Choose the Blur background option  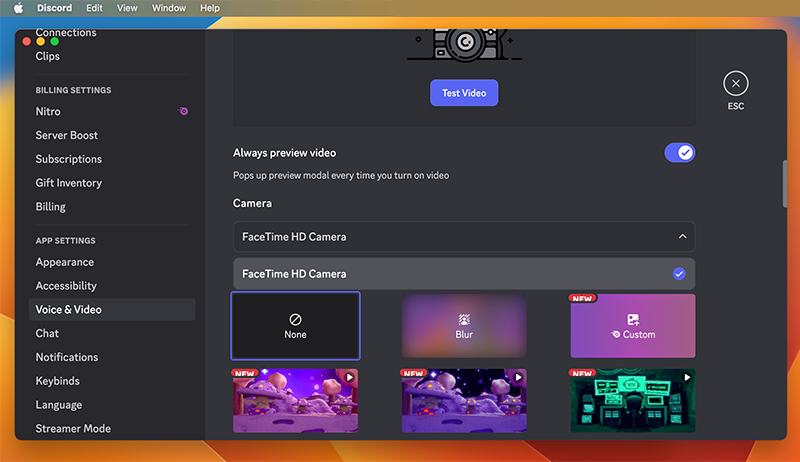coord(464,325)
